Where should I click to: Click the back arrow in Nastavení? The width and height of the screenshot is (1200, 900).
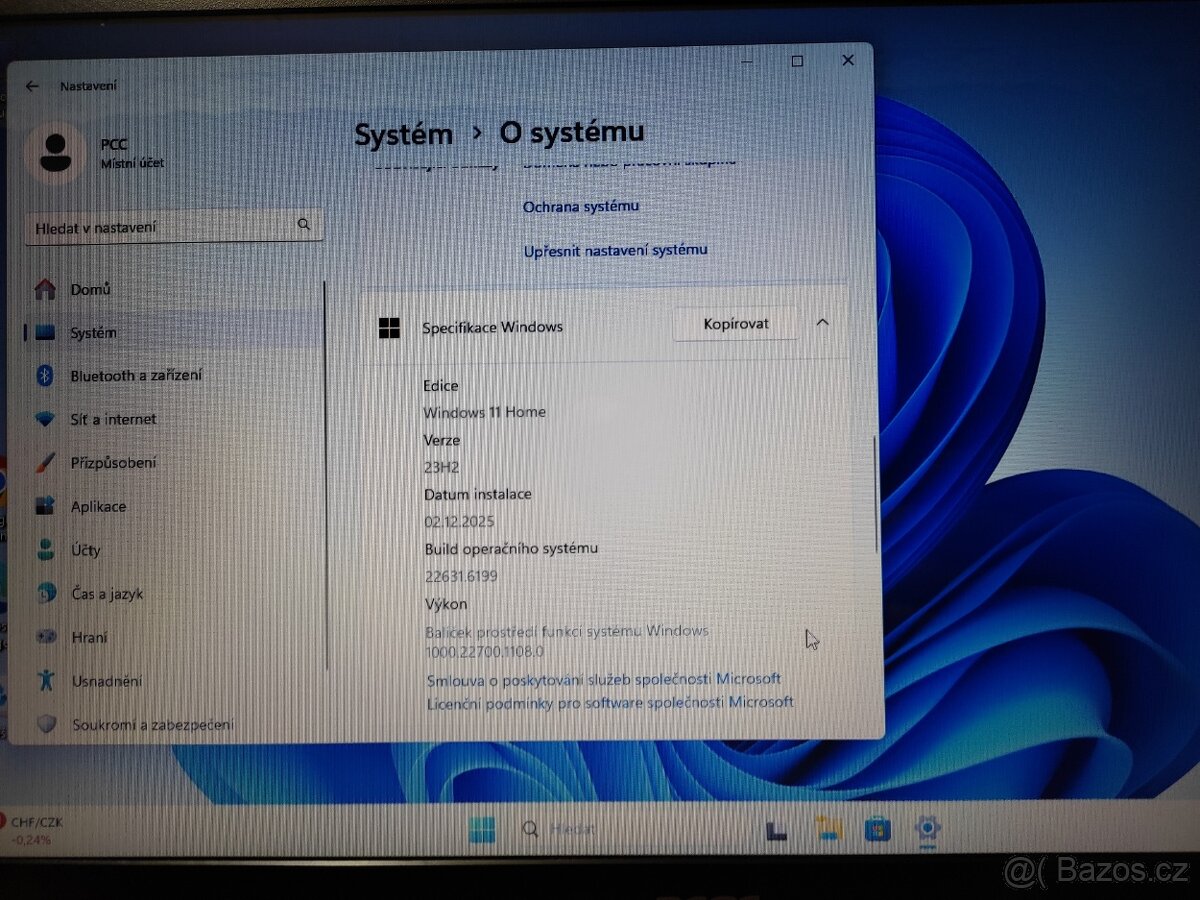pyautogui.click(x=32, y=86)
